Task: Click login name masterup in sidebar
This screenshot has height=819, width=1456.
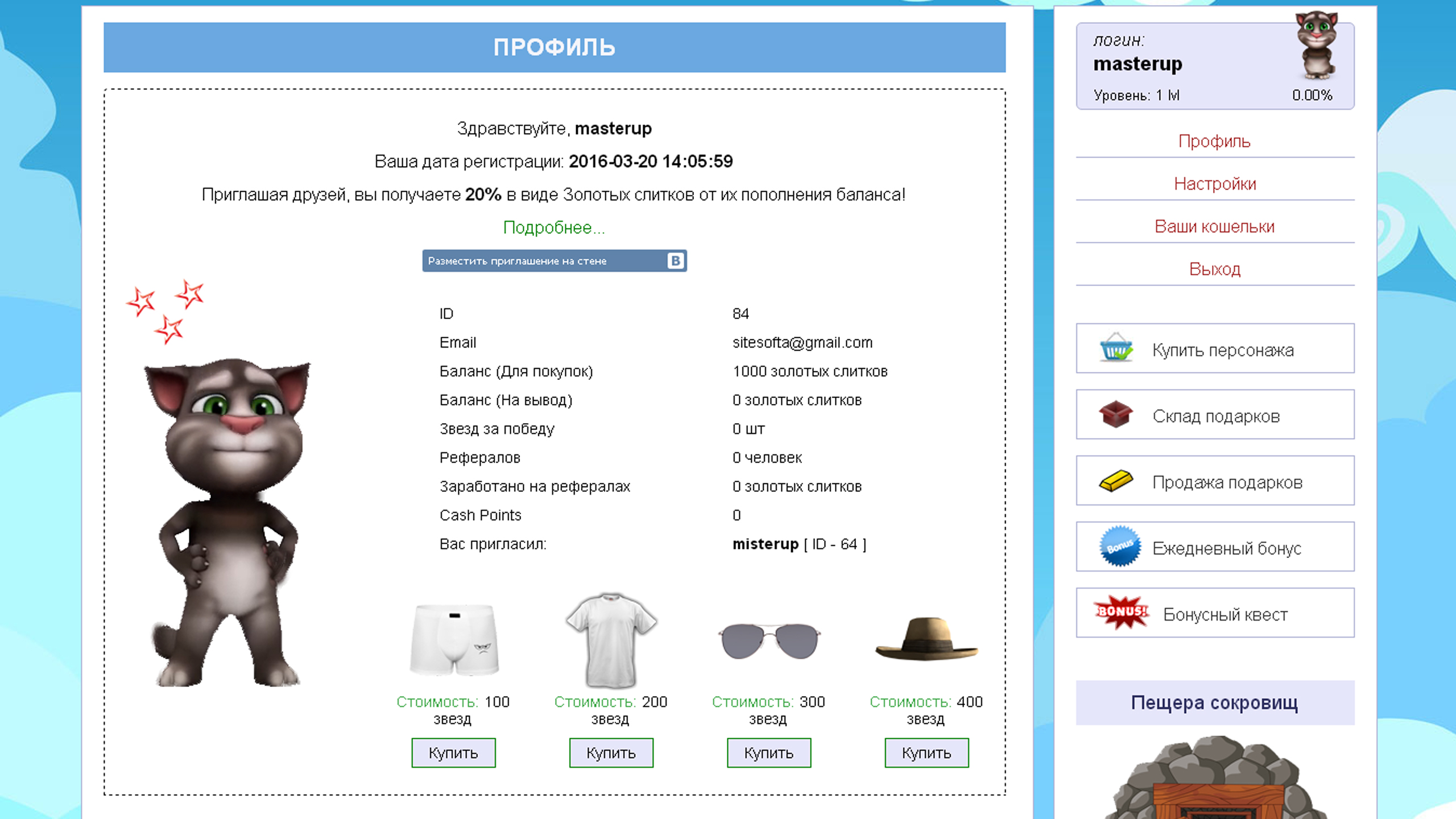Action: click(1137, 64)
